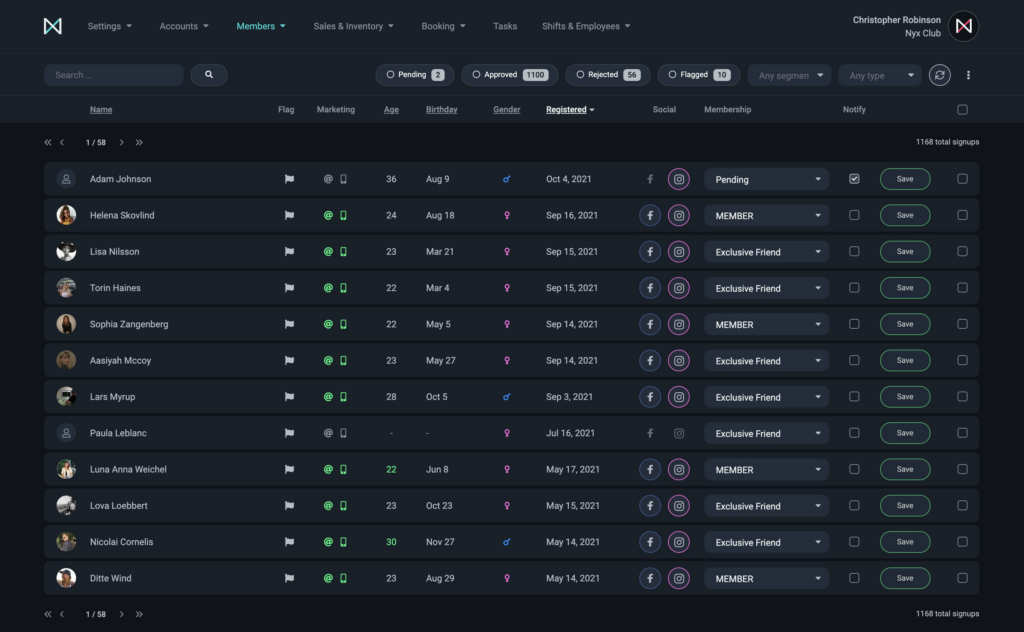Click the Nyx Club logo at top left

click(53, 26)
